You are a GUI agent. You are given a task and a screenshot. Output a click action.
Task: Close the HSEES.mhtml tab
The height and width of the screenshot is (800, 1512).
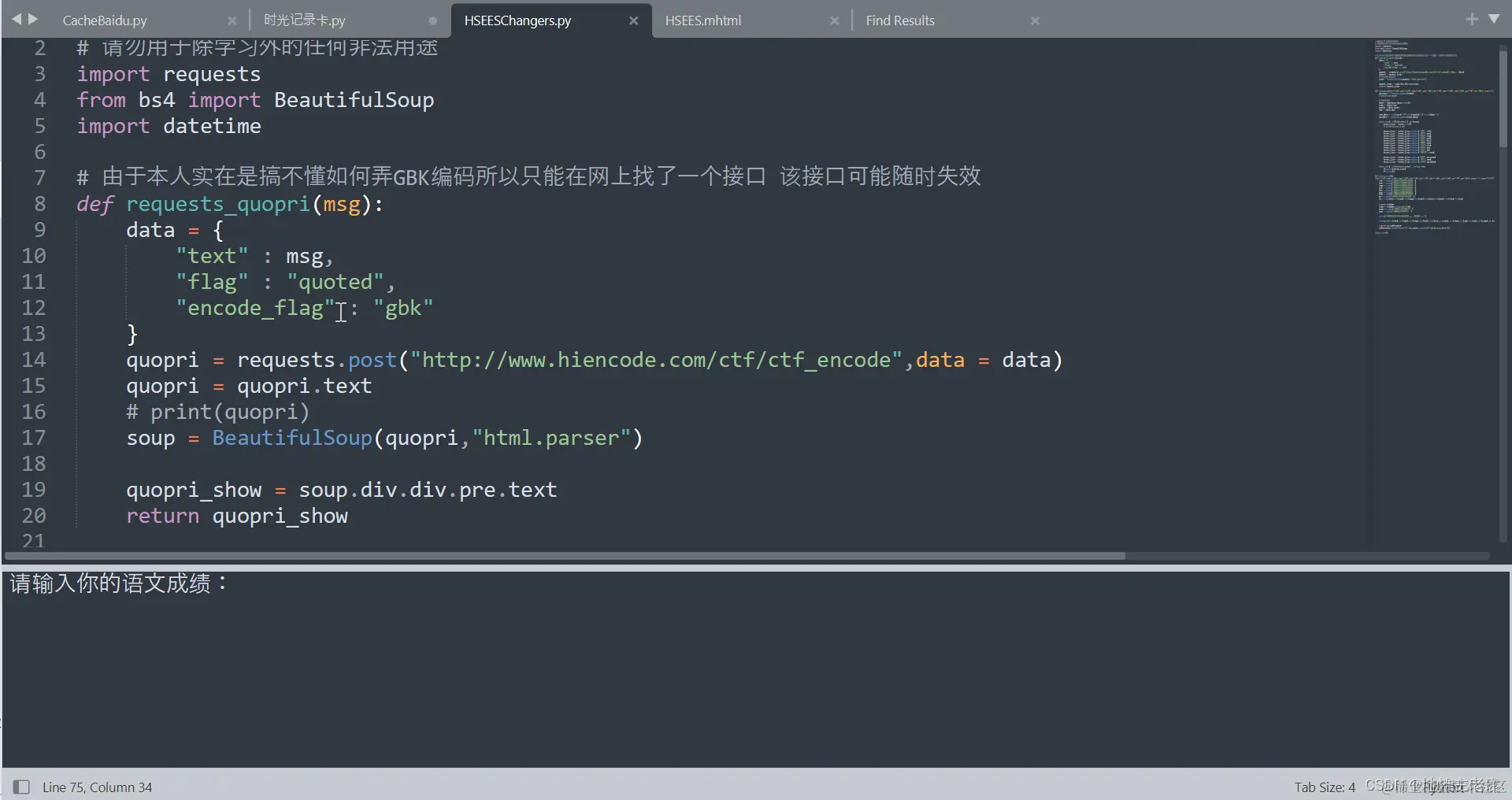coord(835,20)
